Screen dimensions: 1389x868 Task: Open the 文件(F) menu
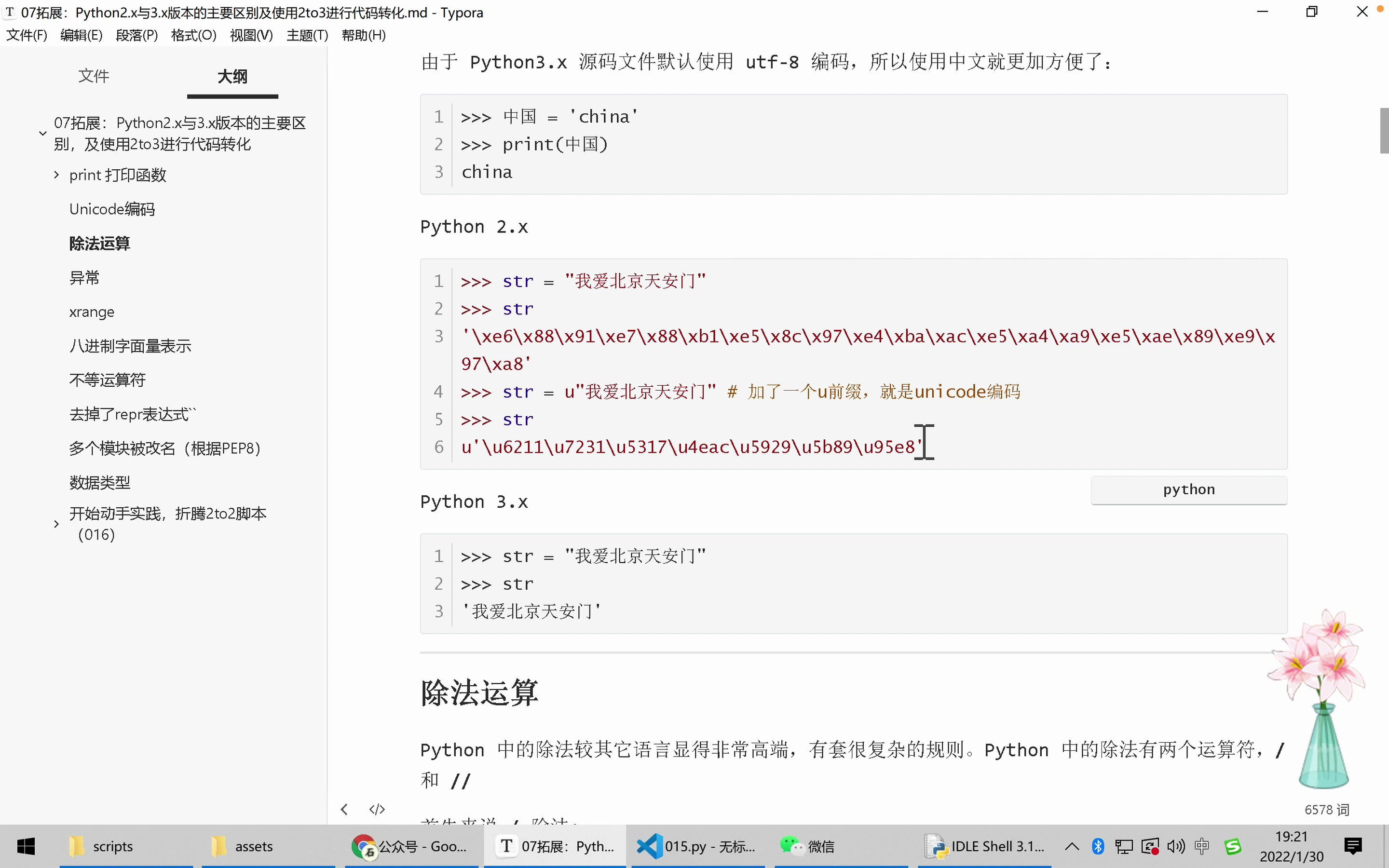click(27, 35)
